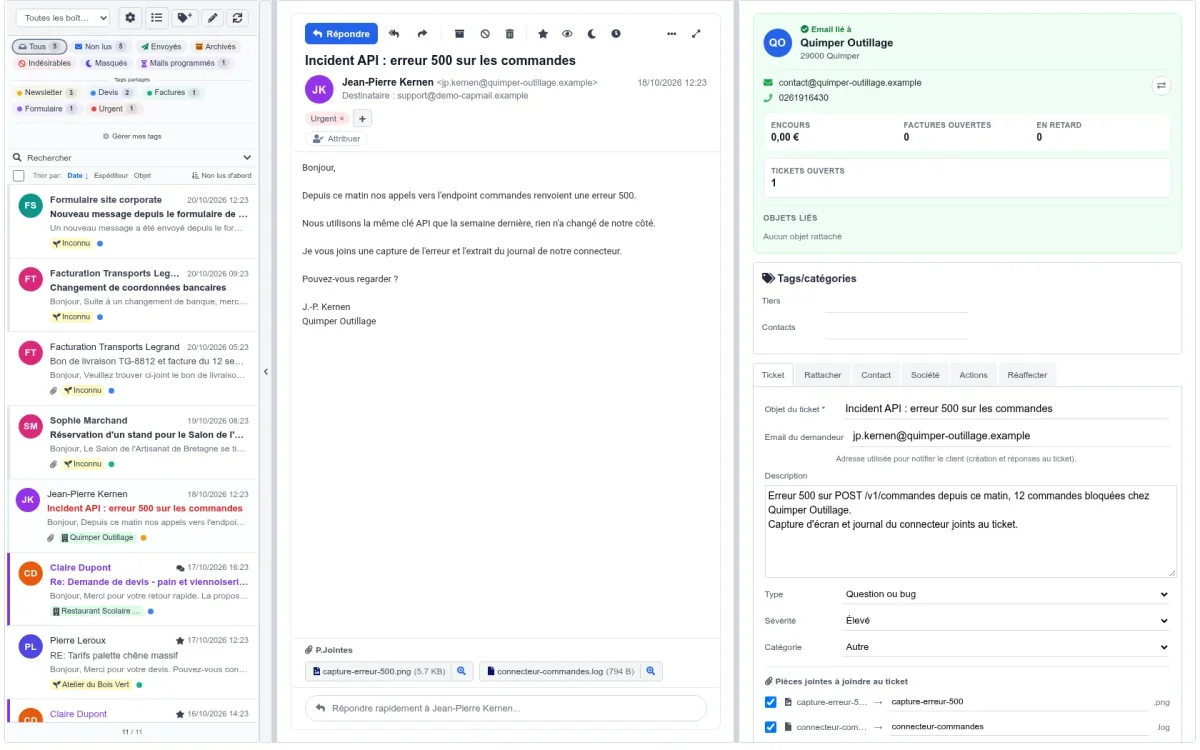1200x750 pixels.
Task: Sort mail list by Objet
Action: pyautogui.click(x=143, y=175)
